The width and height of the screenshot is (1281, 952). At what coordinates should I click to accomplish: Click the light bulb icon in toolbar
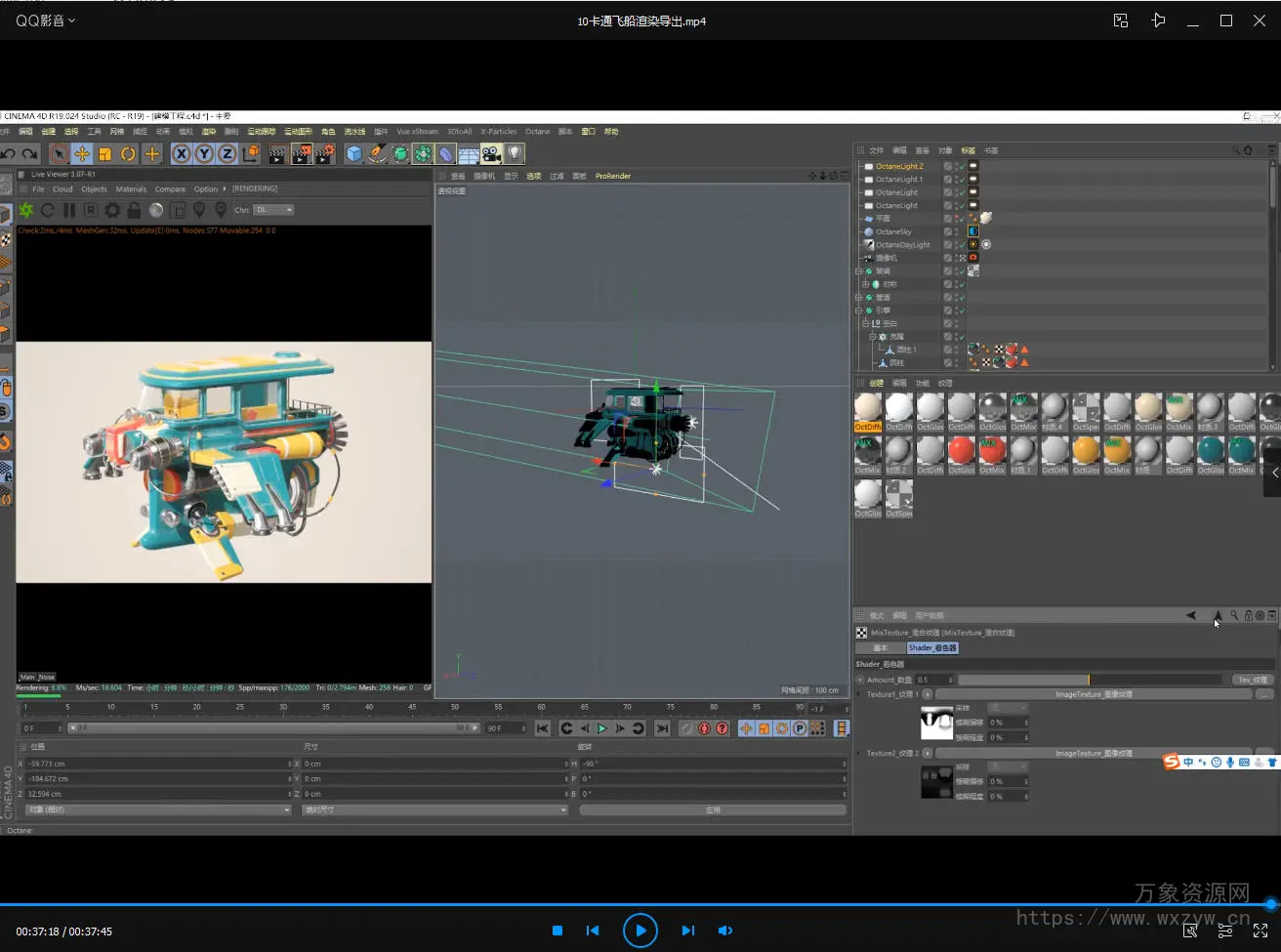[515, 154]
